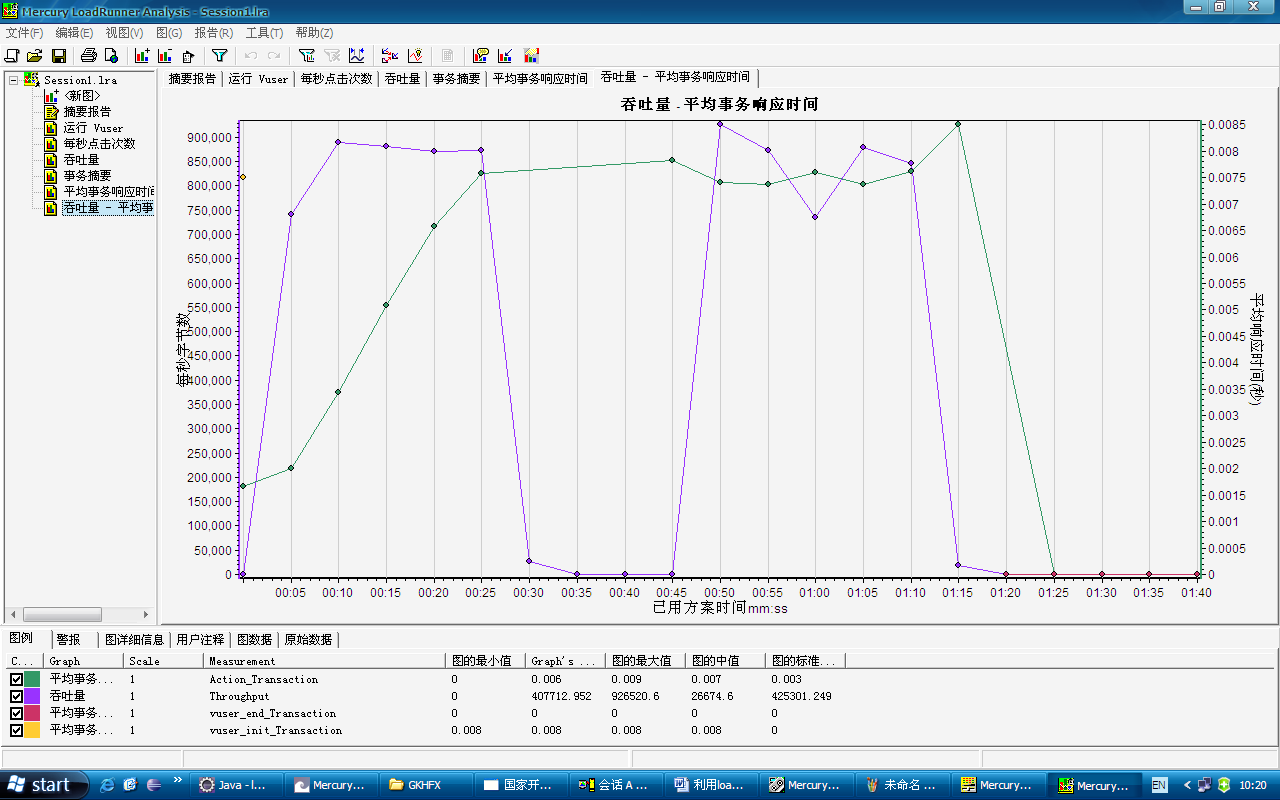Click the report icon beside 摘要报告 in tree
The height and width of the screenshot is (800, 1280).
click(x=51, y=111)
